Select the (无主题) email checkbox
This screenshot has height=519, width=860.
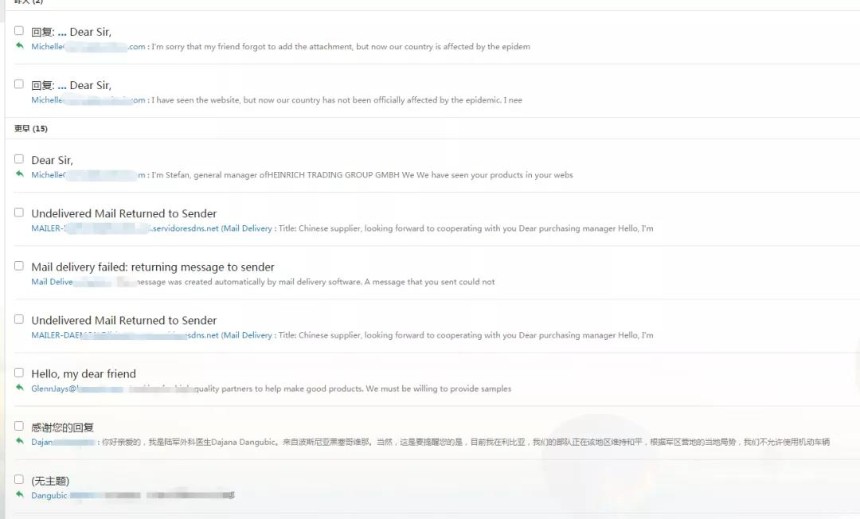pyautogui.click(x=19, y=480)
